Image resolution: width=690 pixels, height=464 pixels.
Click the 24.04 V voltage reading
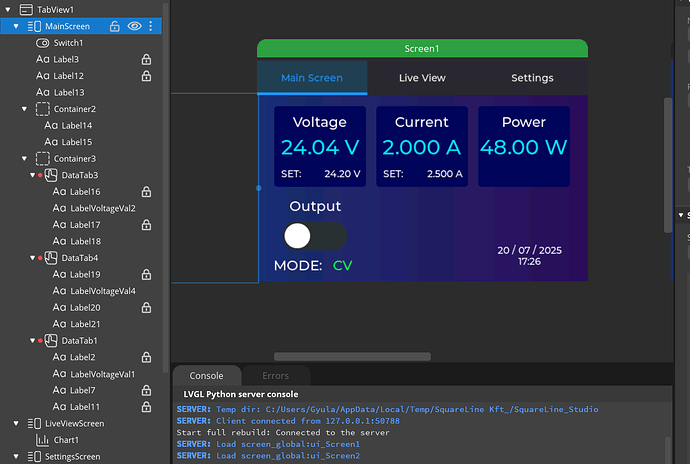tap(320, 147)
